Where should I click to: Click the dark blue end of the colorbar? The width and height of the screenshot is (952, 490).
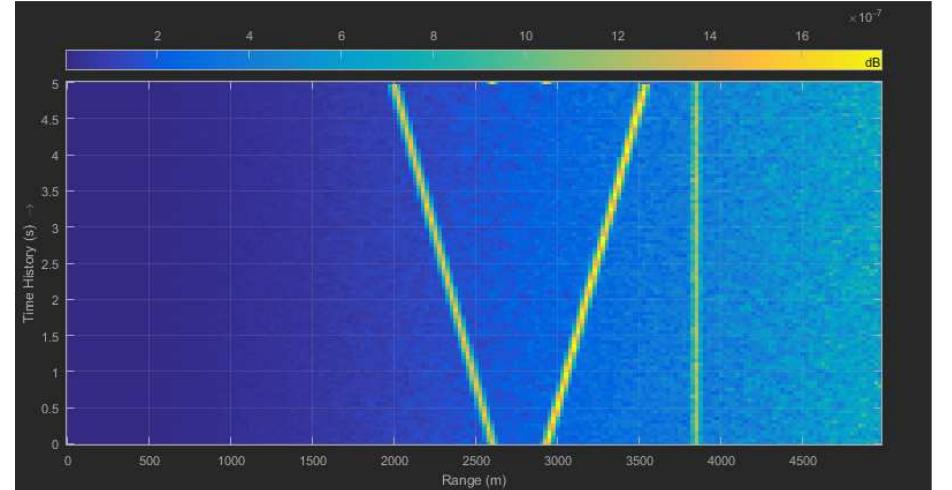click(76, 61)
